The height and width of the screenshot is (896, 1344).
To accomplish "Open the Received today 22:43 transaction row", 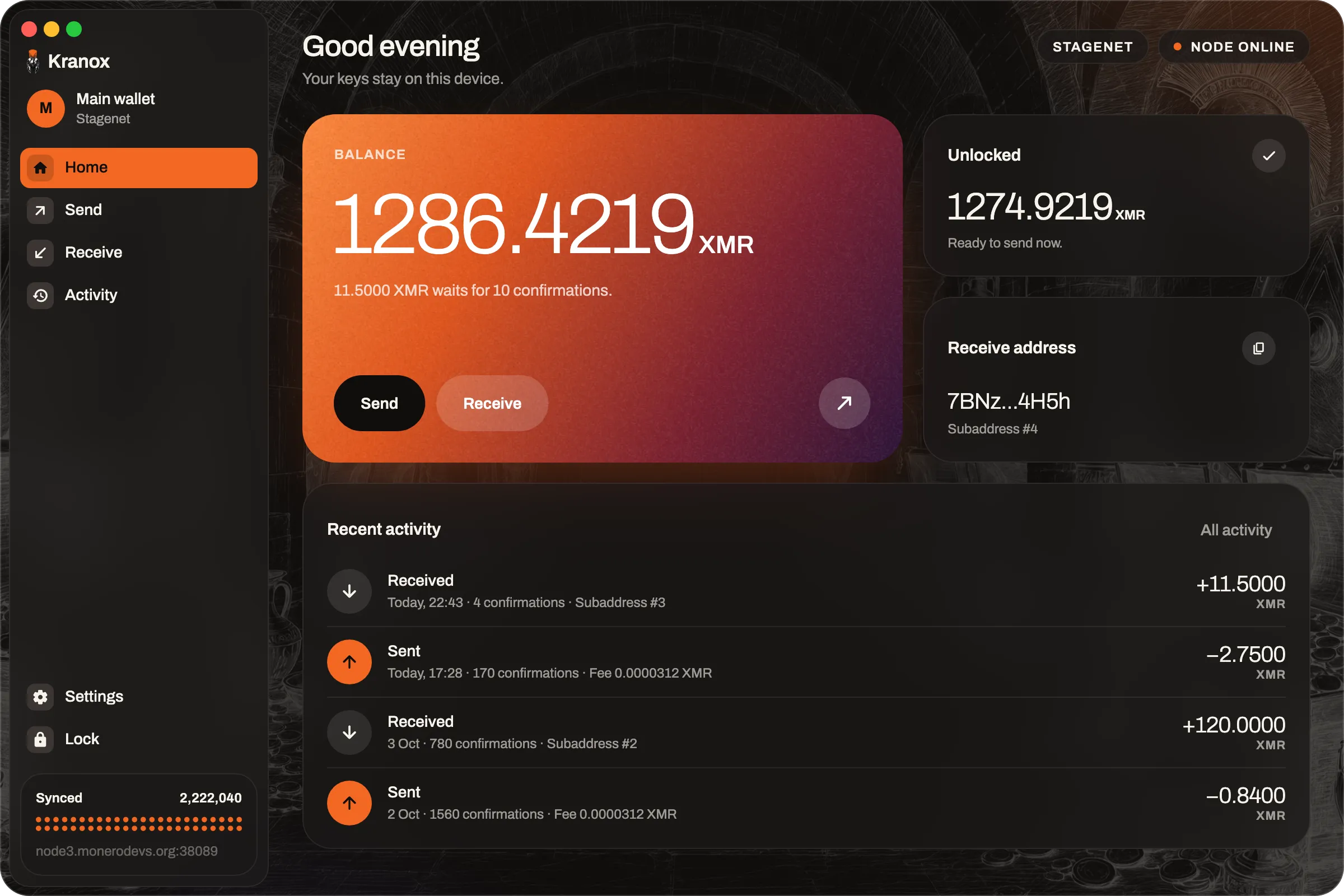I will point(806,591).
